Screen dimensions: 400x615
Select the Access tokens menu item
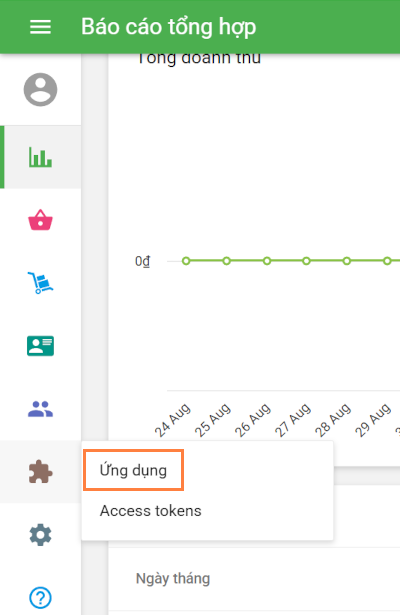pos(151,511)
